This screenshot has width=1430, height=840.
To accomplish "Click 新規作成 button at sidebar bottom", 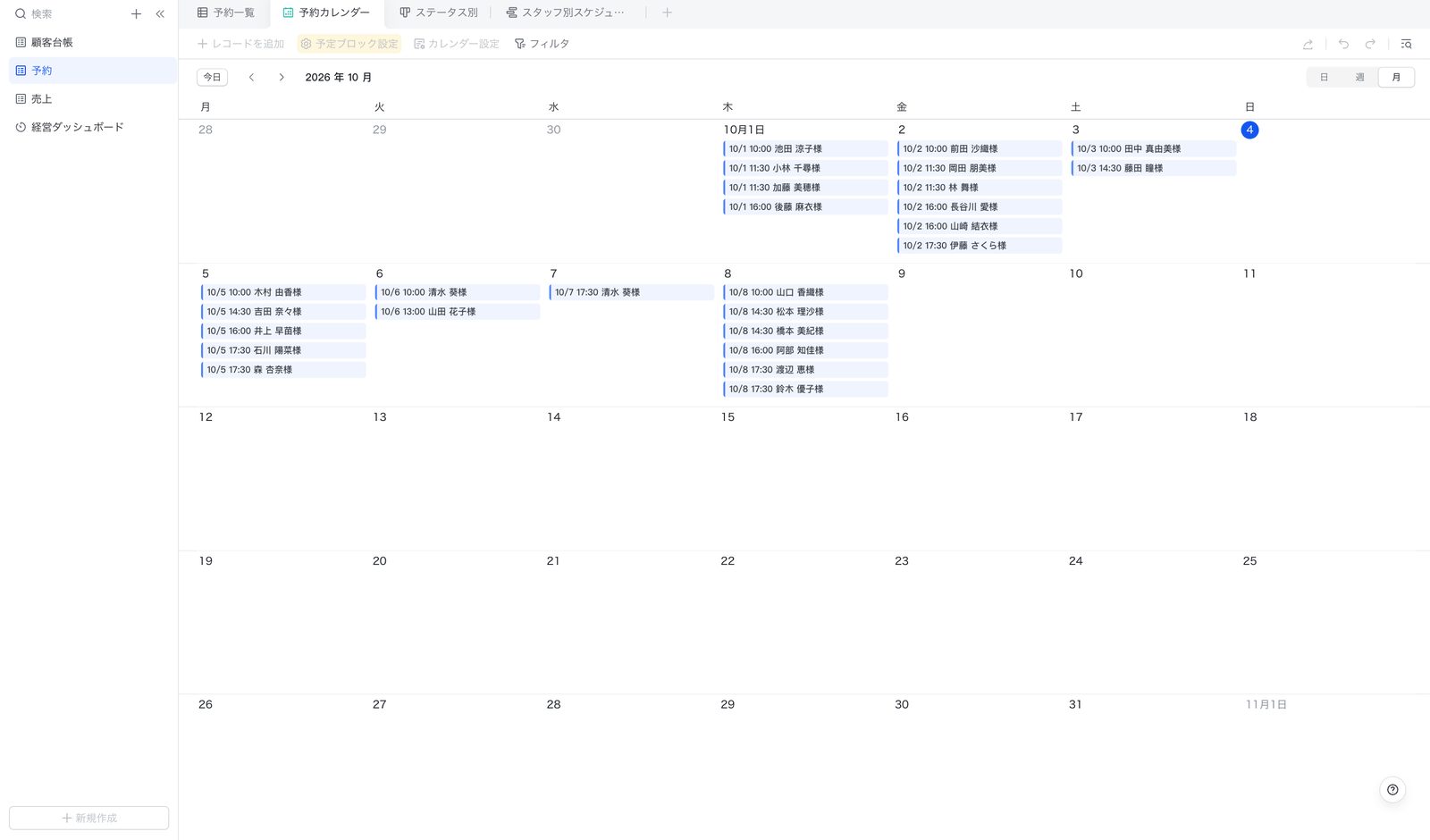I will click(x=89, y=818).
